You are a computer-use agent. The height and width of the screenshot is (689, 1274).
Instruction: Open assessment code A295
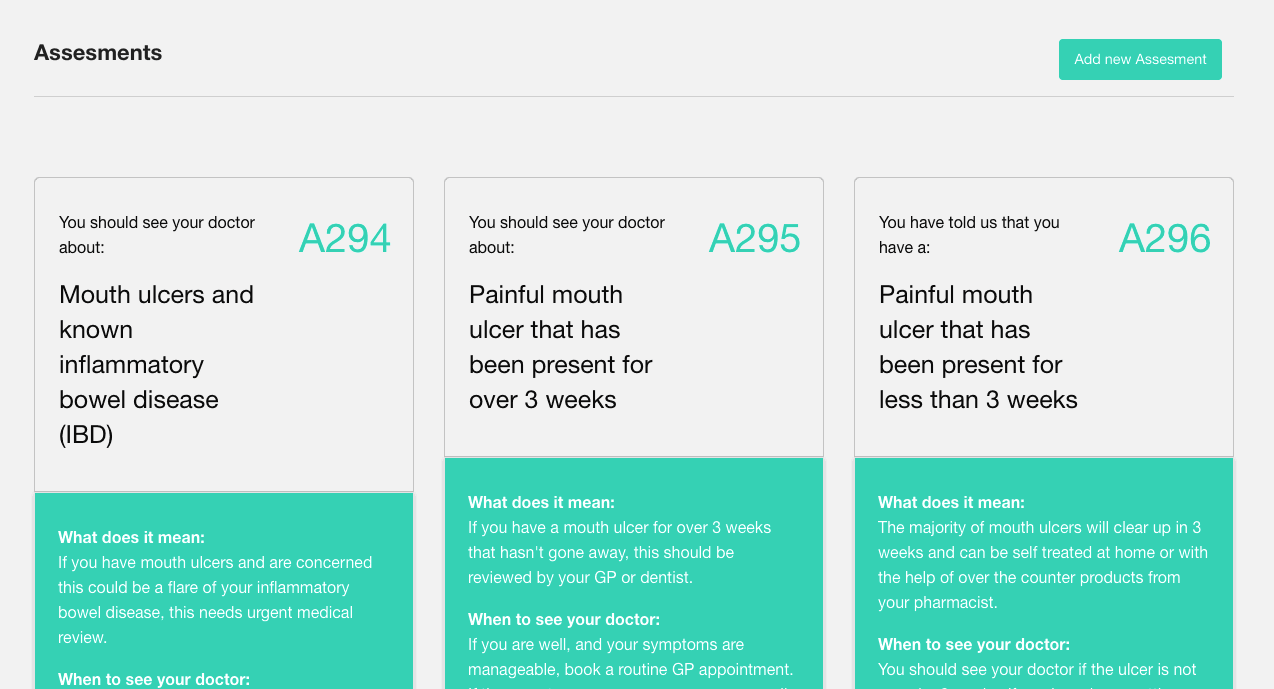click(x=755, y=238)
